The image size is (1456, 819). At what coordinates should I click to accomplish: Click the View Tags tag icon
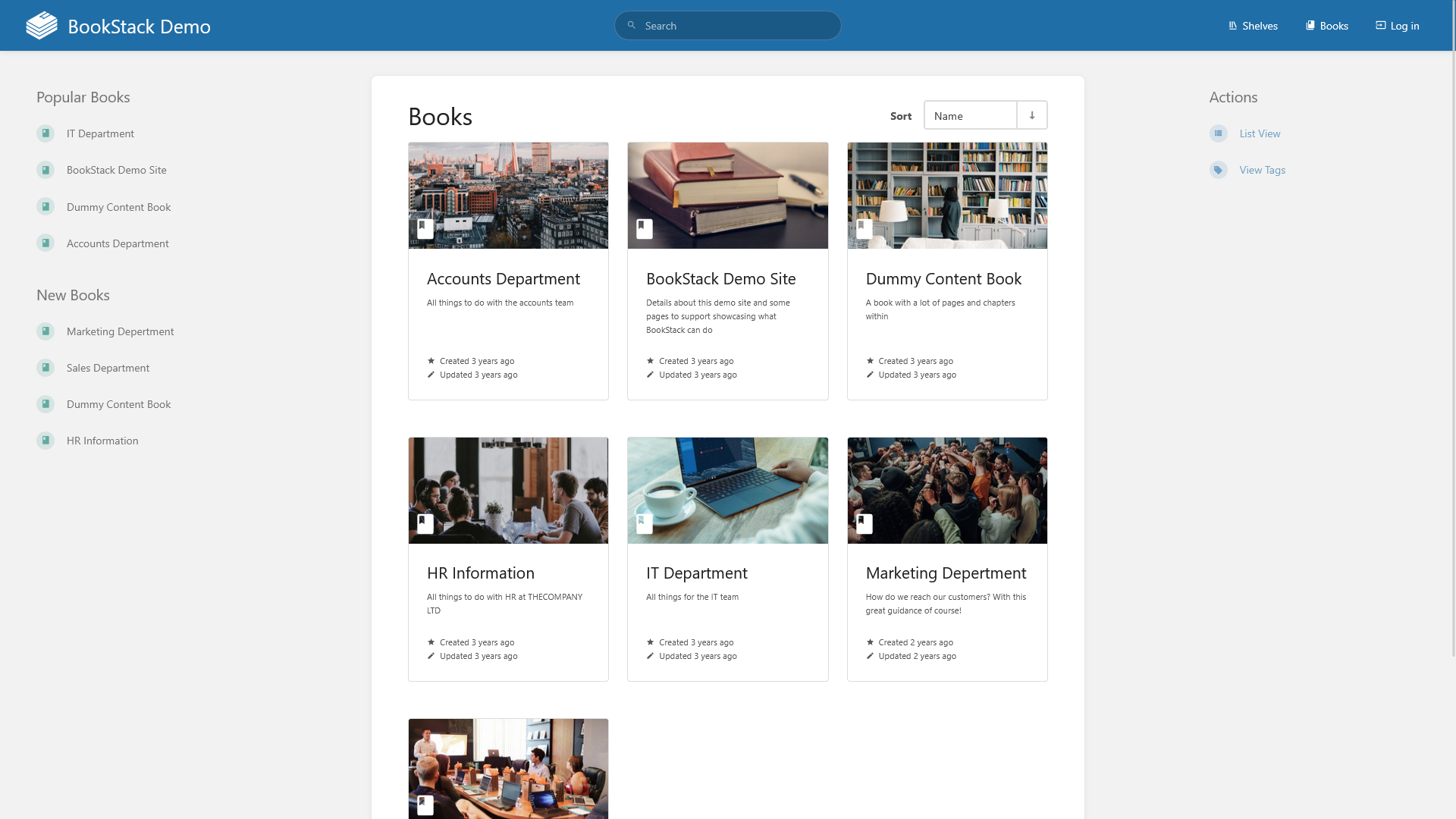(x=1218, y=170)
